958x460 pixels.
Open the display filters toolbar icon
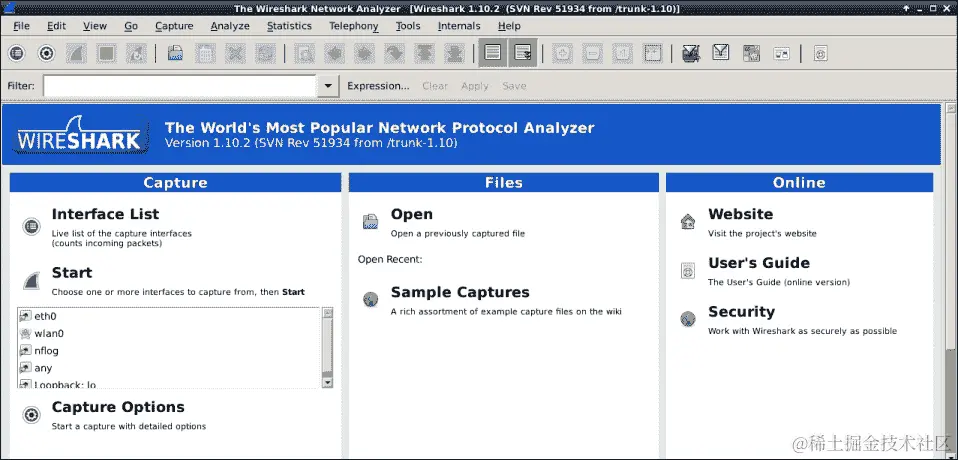[721, 54]
